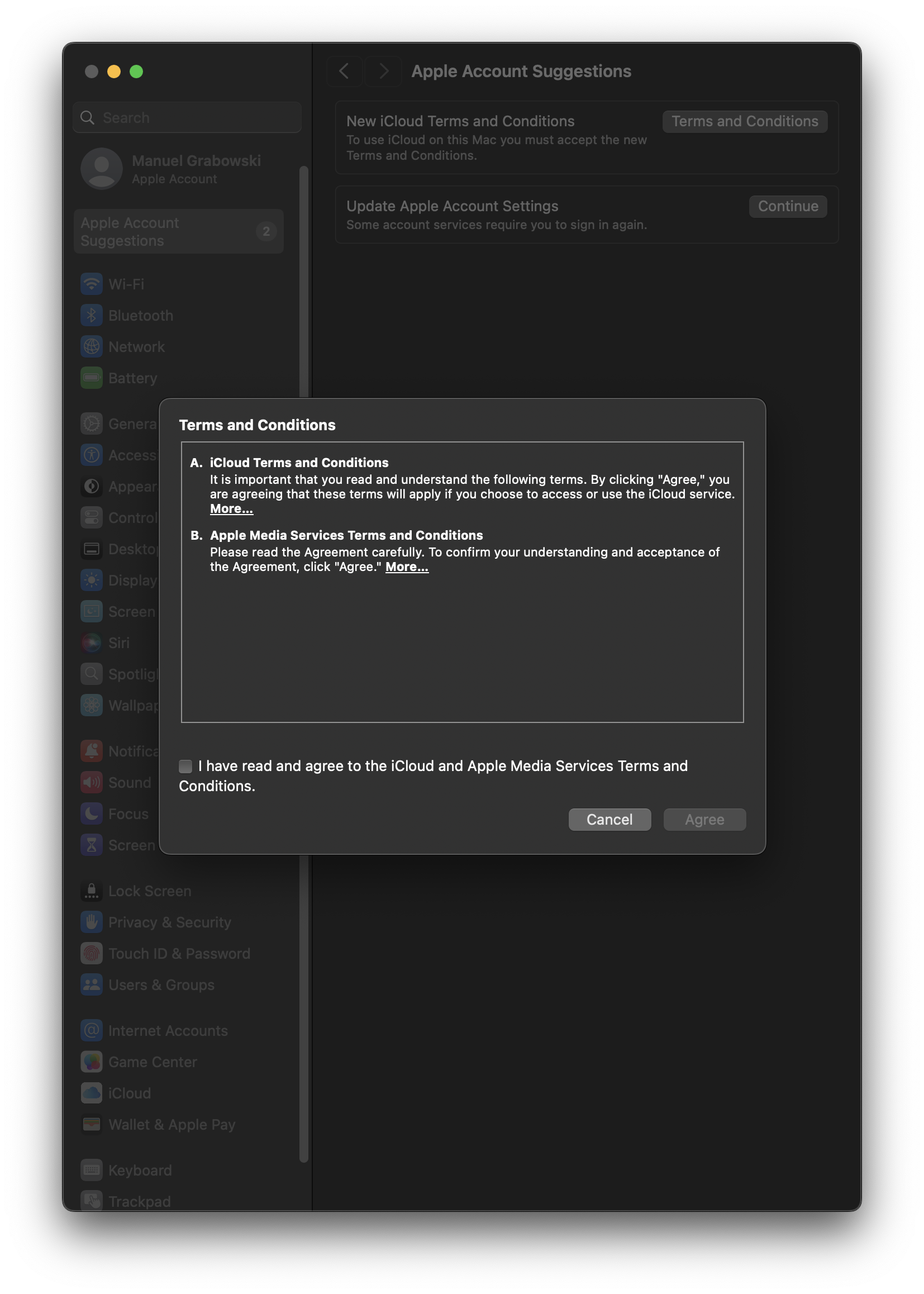Click the Touch ID fingerprint icon
924x1294 pixels.
point(92,953)
